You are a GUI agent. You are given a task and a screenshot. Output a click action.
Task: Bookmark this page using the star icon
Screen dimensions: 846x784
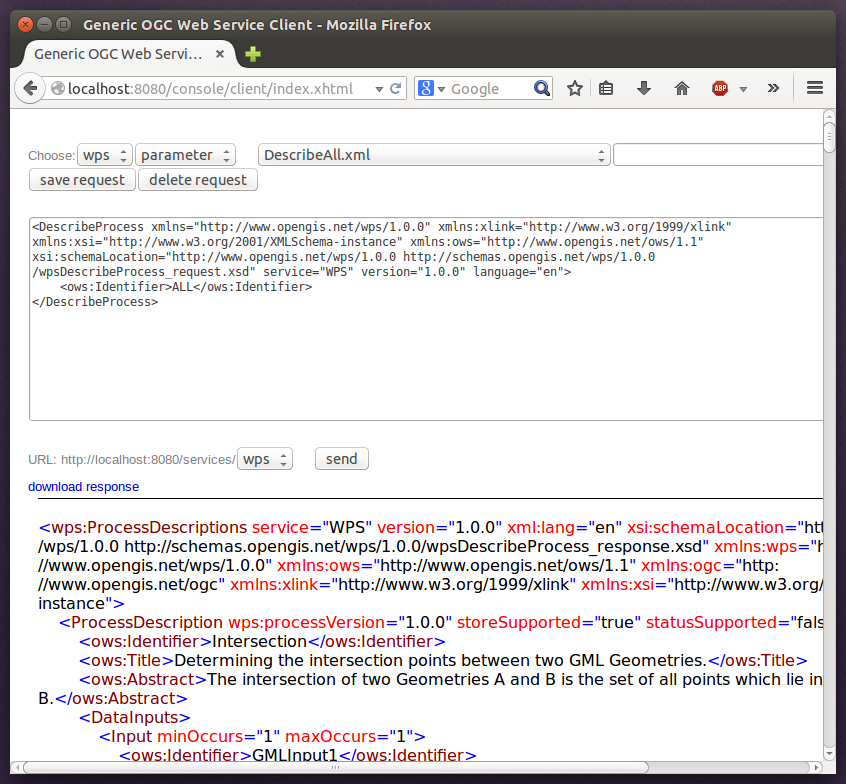coord(575,88)
